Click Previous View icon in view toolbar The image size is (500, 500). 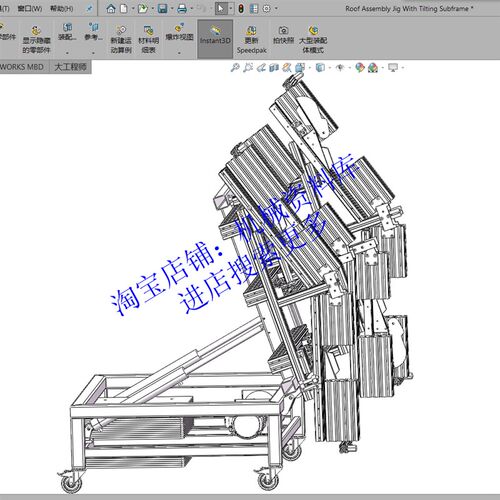pos(261,68)
